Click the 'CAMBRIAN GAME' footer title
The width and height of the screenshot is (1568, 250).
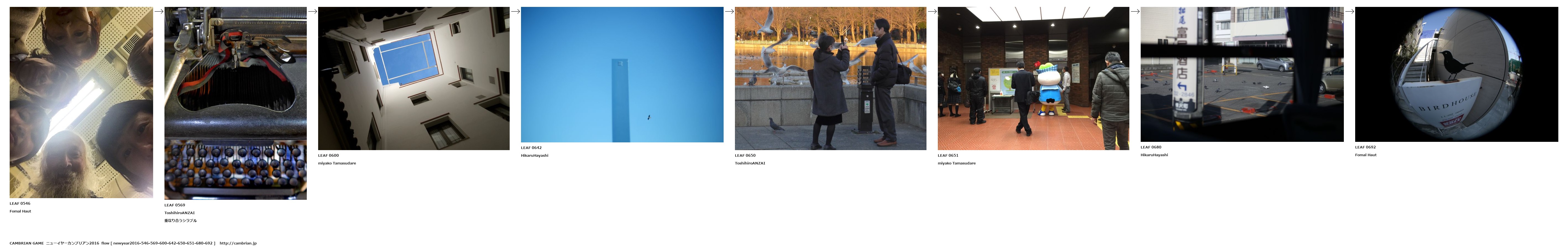27,243
